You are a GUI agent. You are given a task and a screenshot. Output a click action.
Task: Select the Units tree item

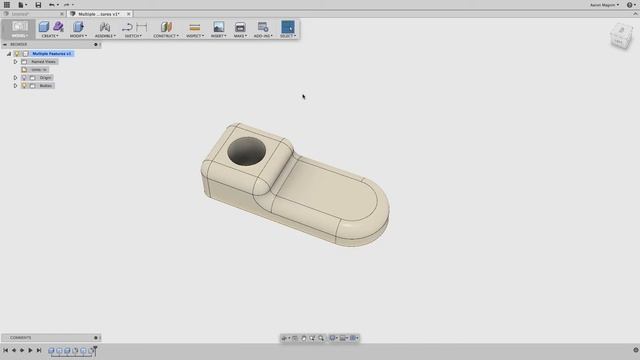point(39,70)
